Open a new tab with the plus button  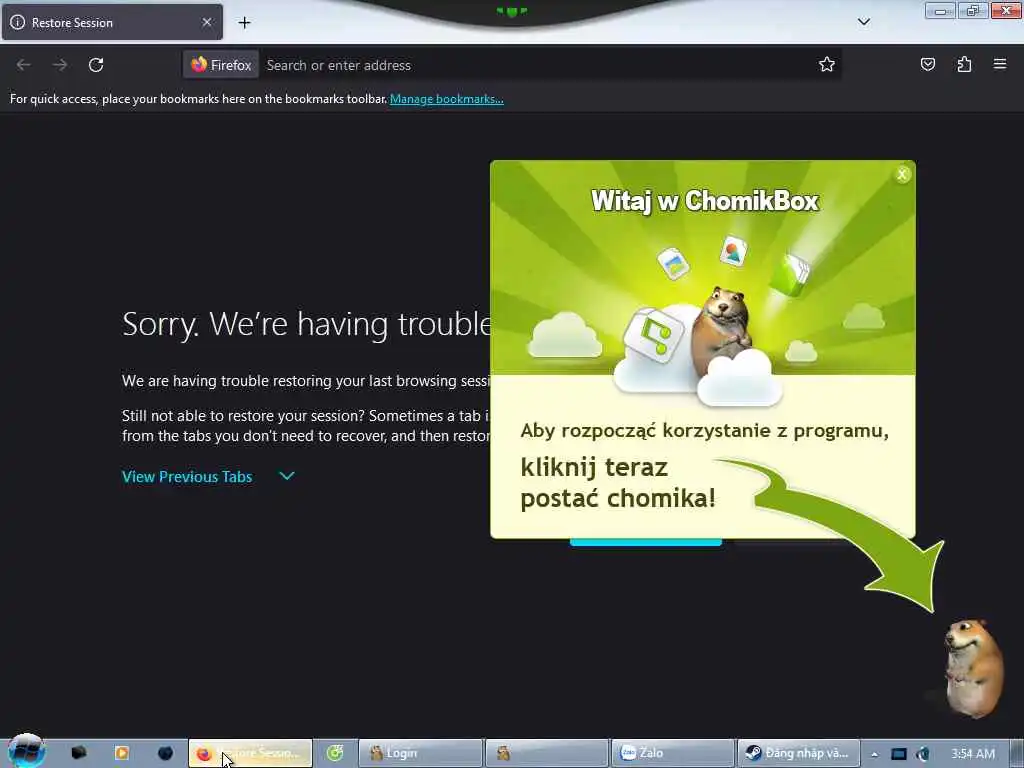tap(244, 23)
